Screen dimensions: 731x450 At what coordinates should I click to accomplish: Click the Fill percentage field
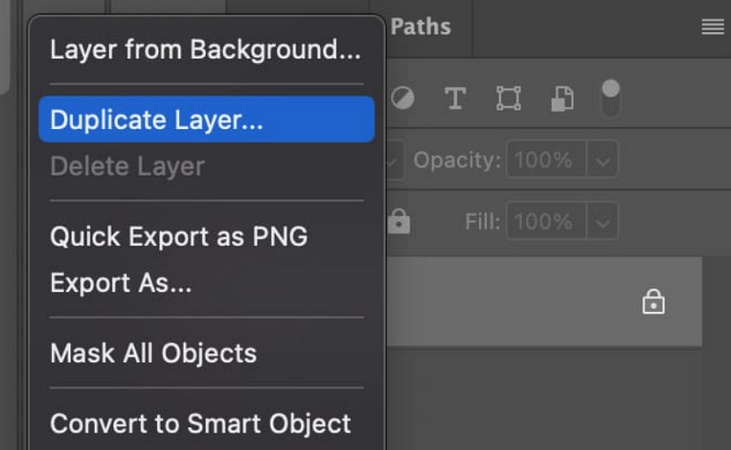click(545, 221)
